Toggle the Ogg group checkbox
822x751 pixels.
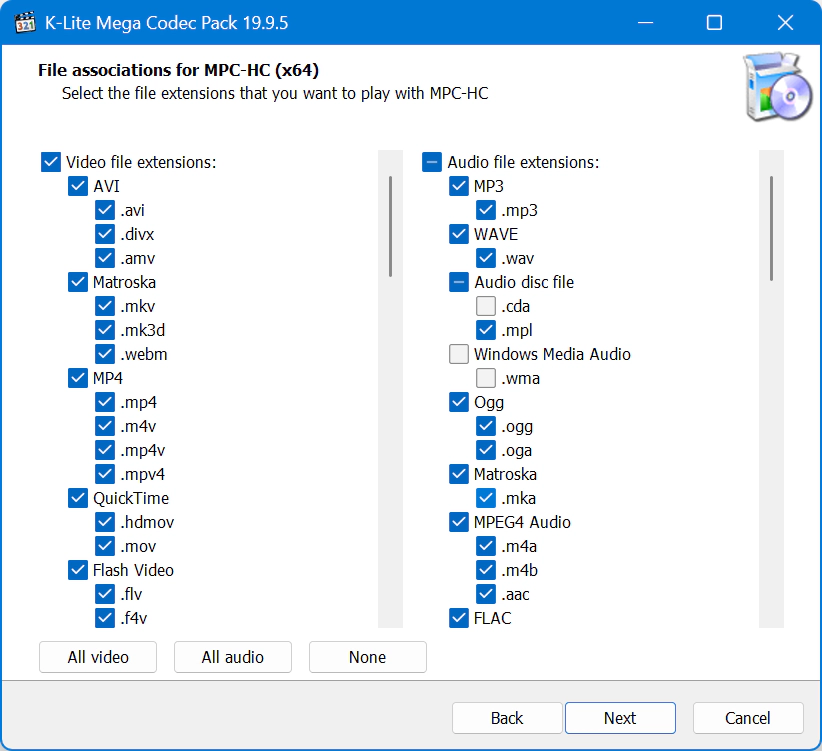tap(459, 402)
